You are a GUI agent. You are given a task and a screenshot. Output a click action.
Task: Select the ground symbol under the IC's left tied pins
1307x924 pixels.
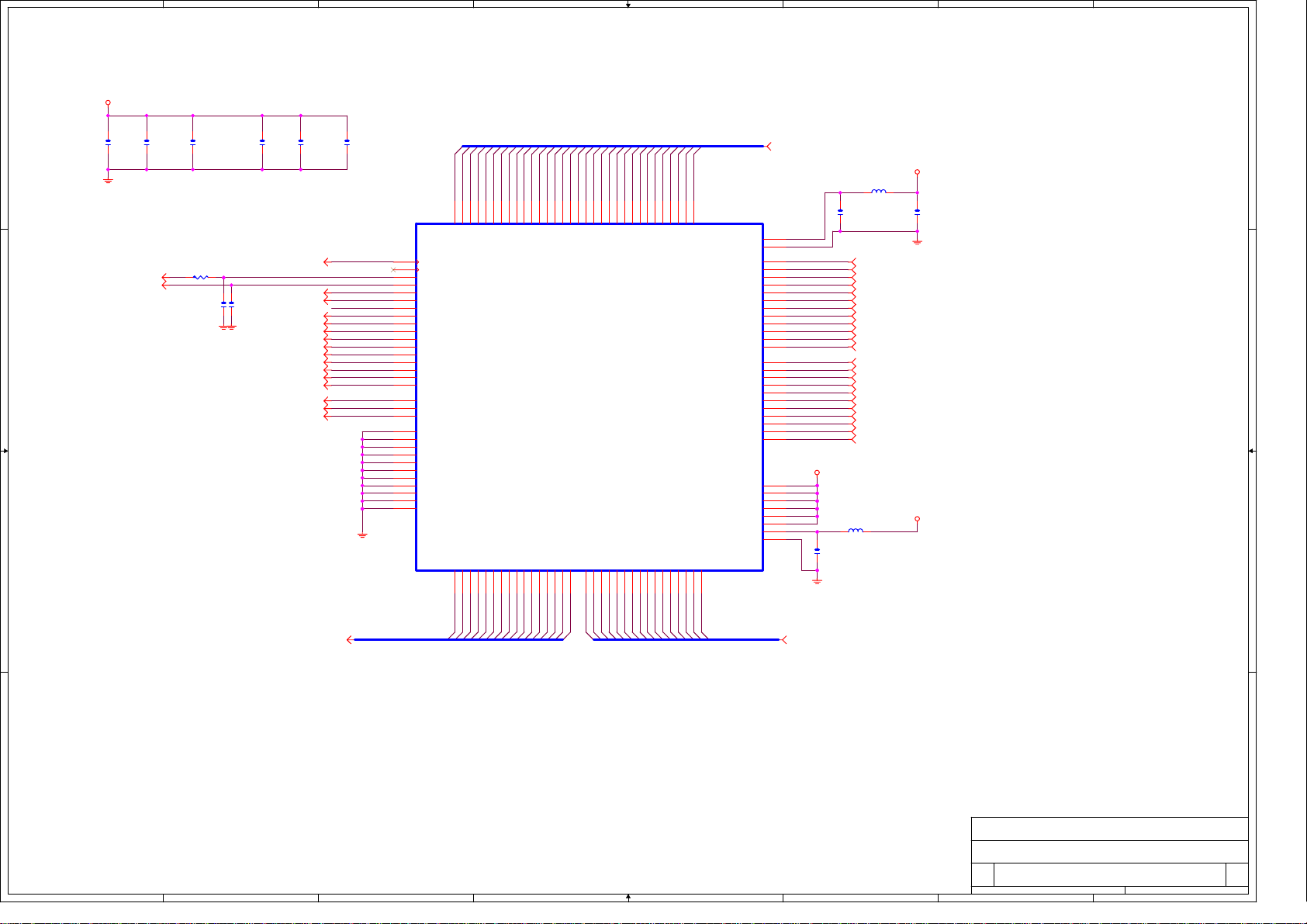click(x=362, y=535)
